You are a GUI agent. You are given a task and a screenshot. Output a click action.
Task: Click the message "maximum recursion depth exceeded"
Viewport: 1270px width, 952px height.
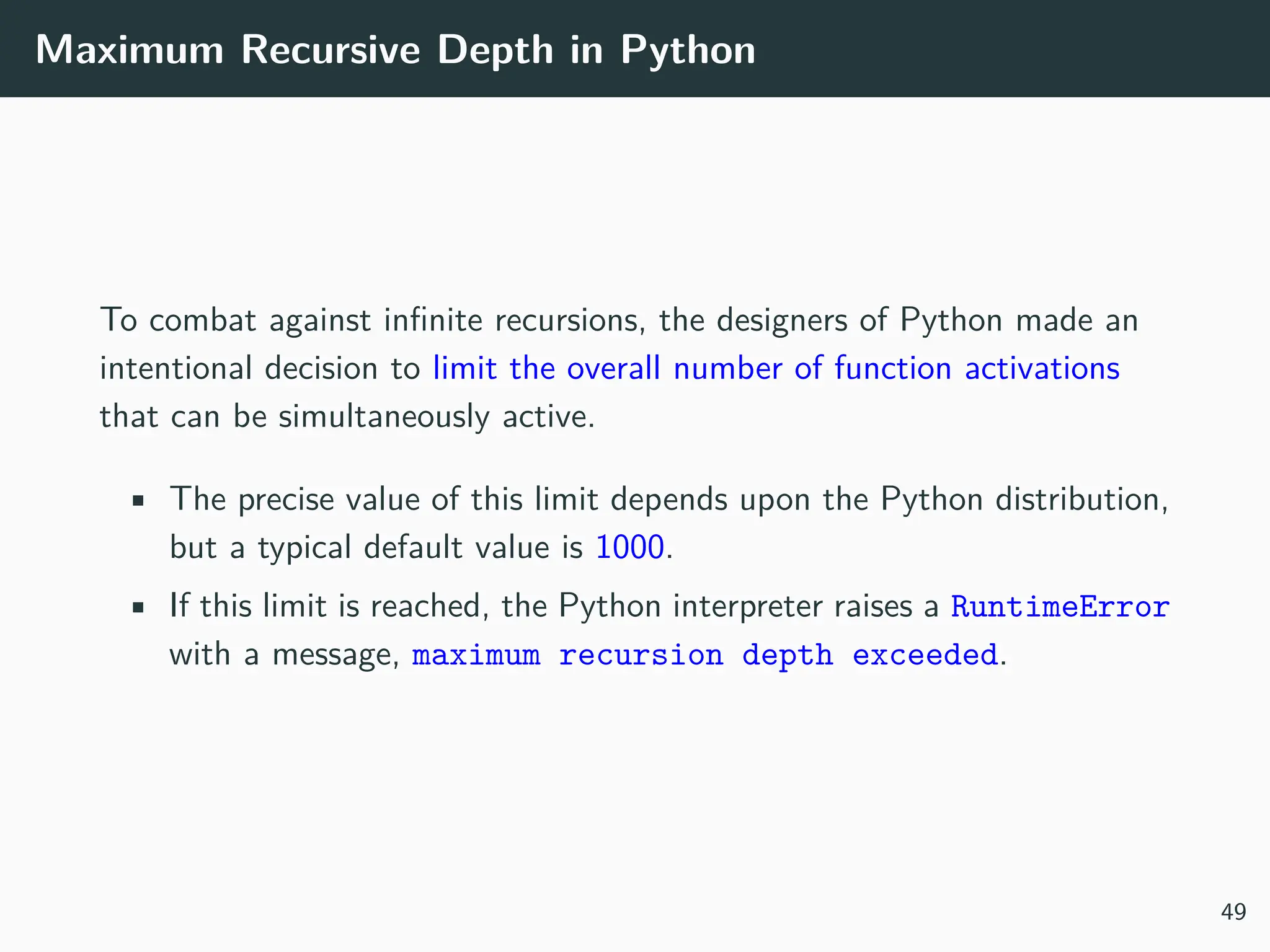[x=705, y=655]
